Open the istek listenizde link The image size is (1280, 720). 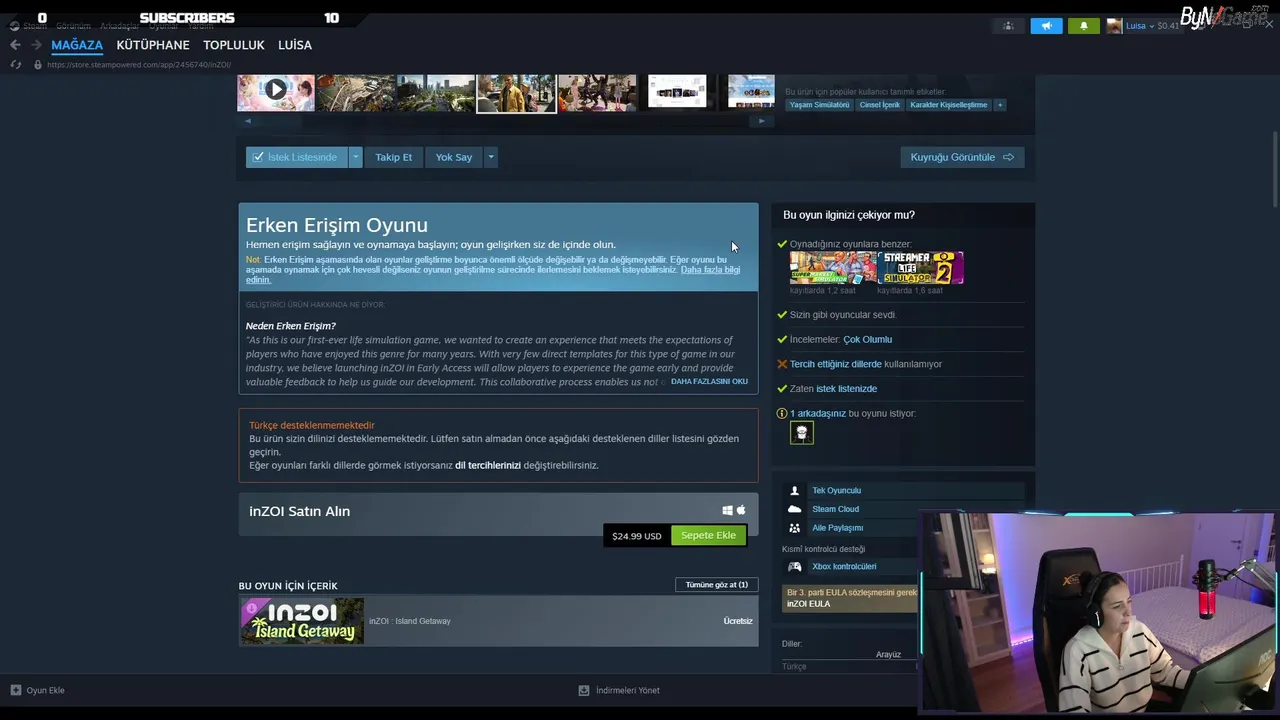(x=846, y=389)
